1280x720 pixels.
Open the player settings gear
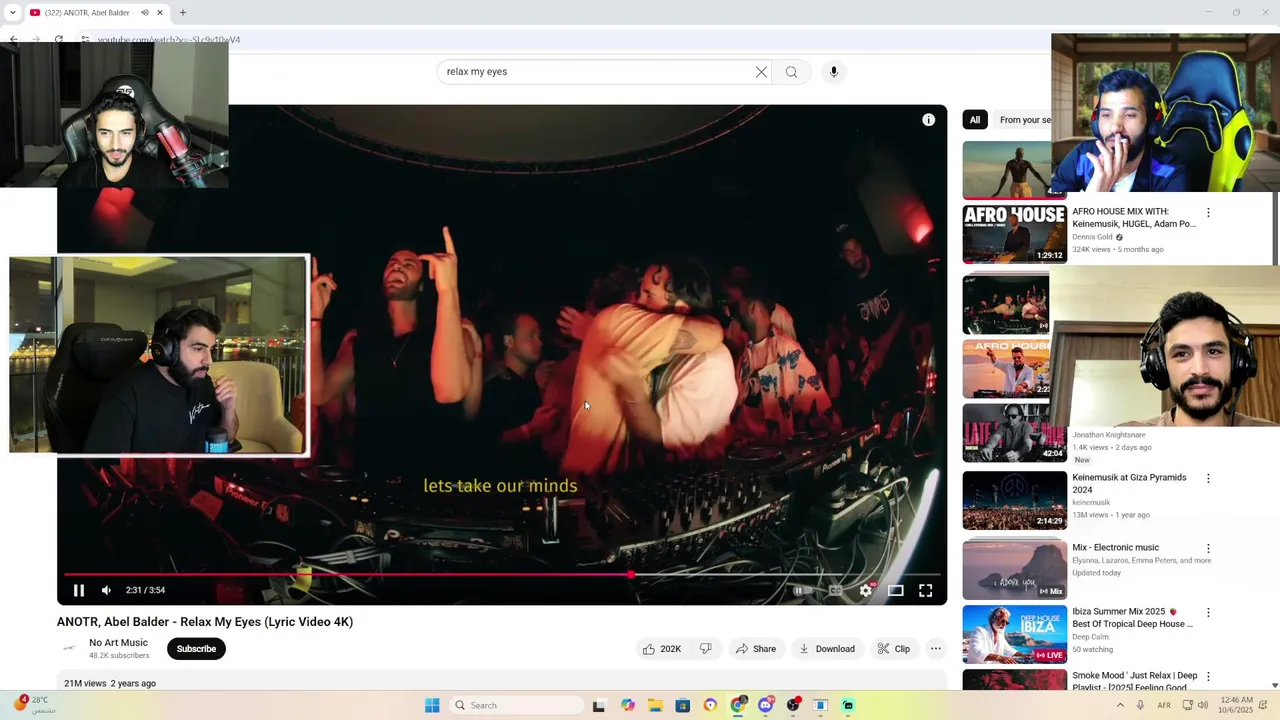point(866,590)
